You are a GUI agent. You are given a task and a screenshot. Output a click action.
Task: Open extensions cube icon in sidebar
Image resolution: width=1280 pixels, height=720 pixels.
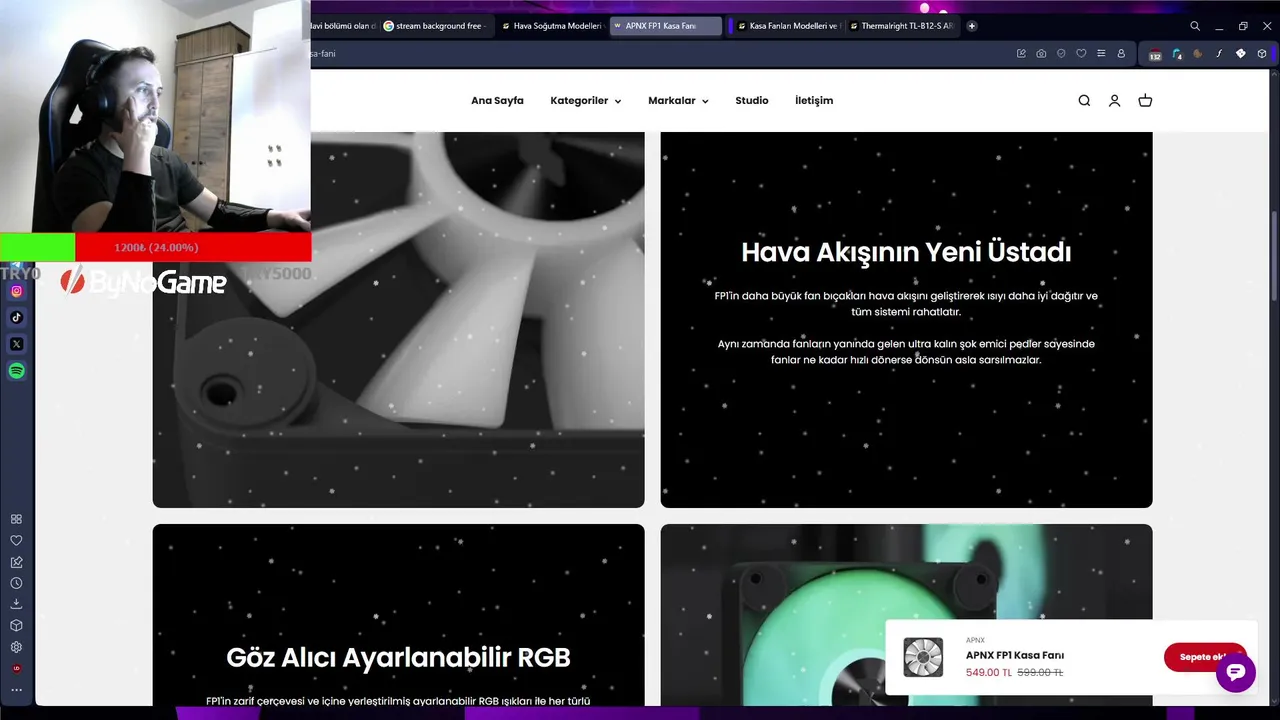pos(16,625)
